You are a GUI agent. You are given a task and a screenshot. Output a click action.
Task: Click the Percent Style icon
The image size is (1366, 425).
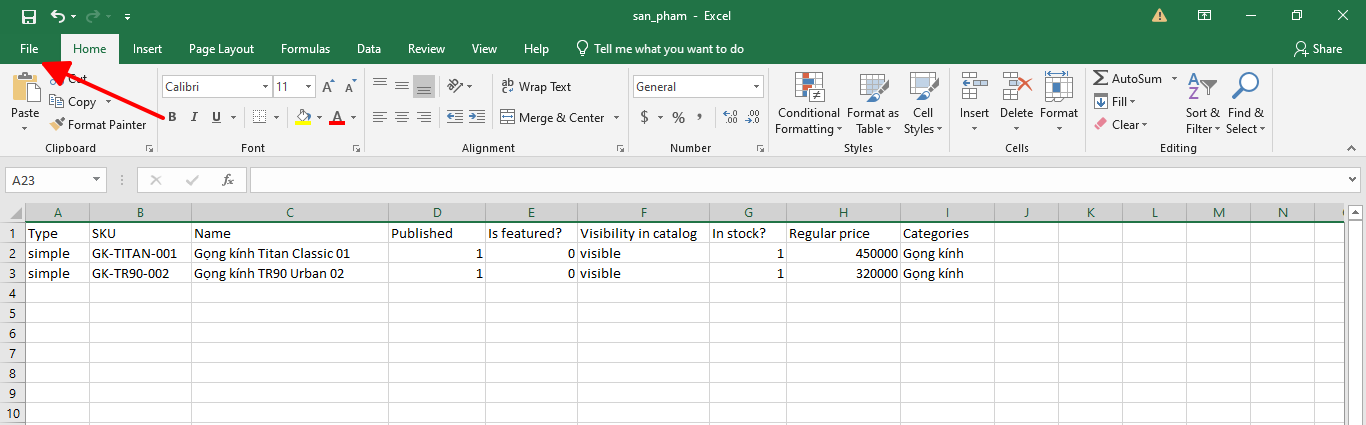click(678, 117)
